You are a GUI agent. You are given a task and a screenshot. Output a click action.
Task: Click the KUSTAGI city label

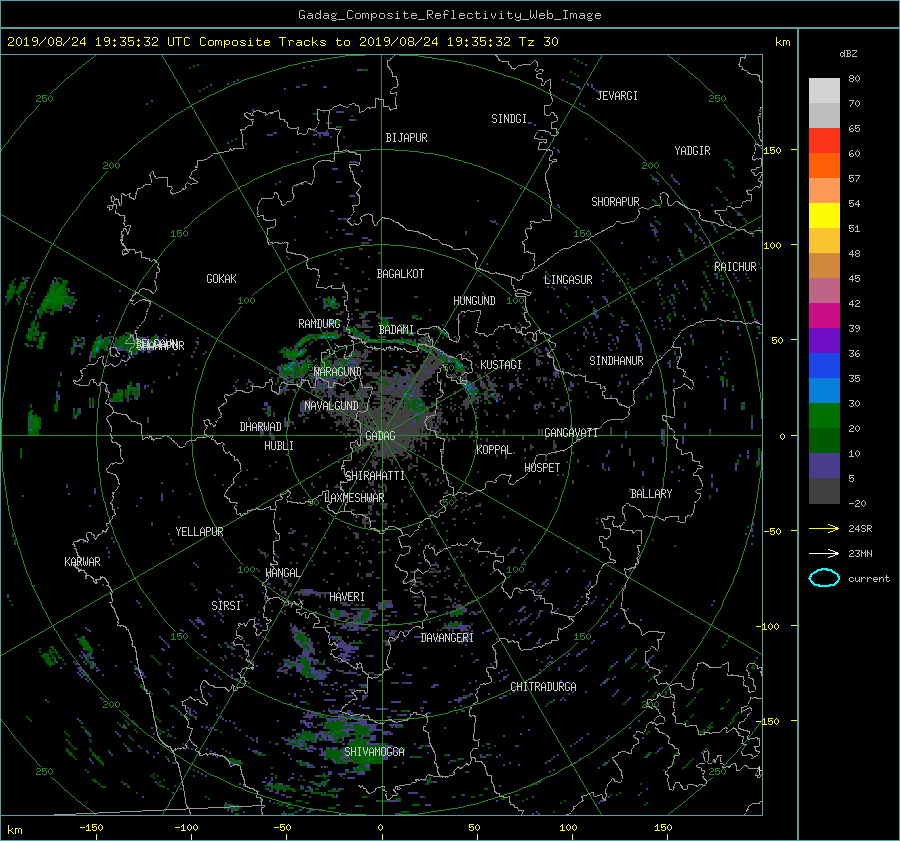pyautogui.click(x=501, y=365)
